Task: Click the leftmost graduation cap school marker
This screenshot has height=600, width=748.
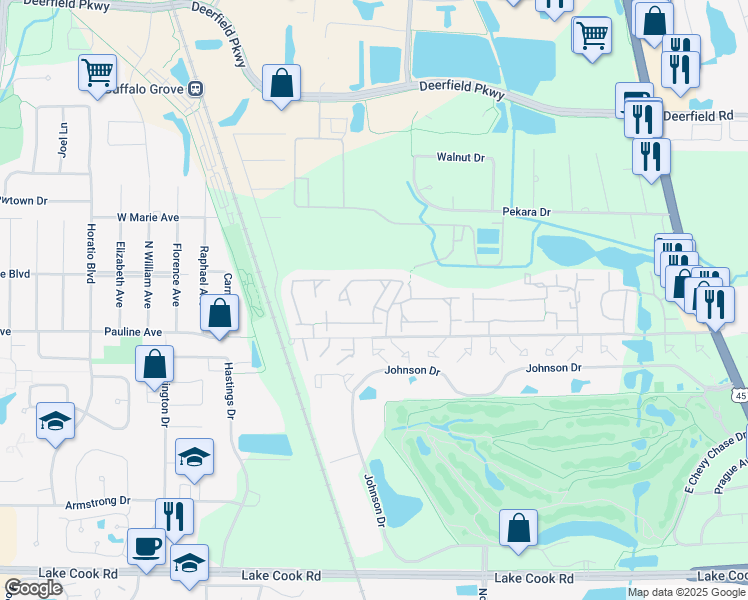Action: (56, 421)
